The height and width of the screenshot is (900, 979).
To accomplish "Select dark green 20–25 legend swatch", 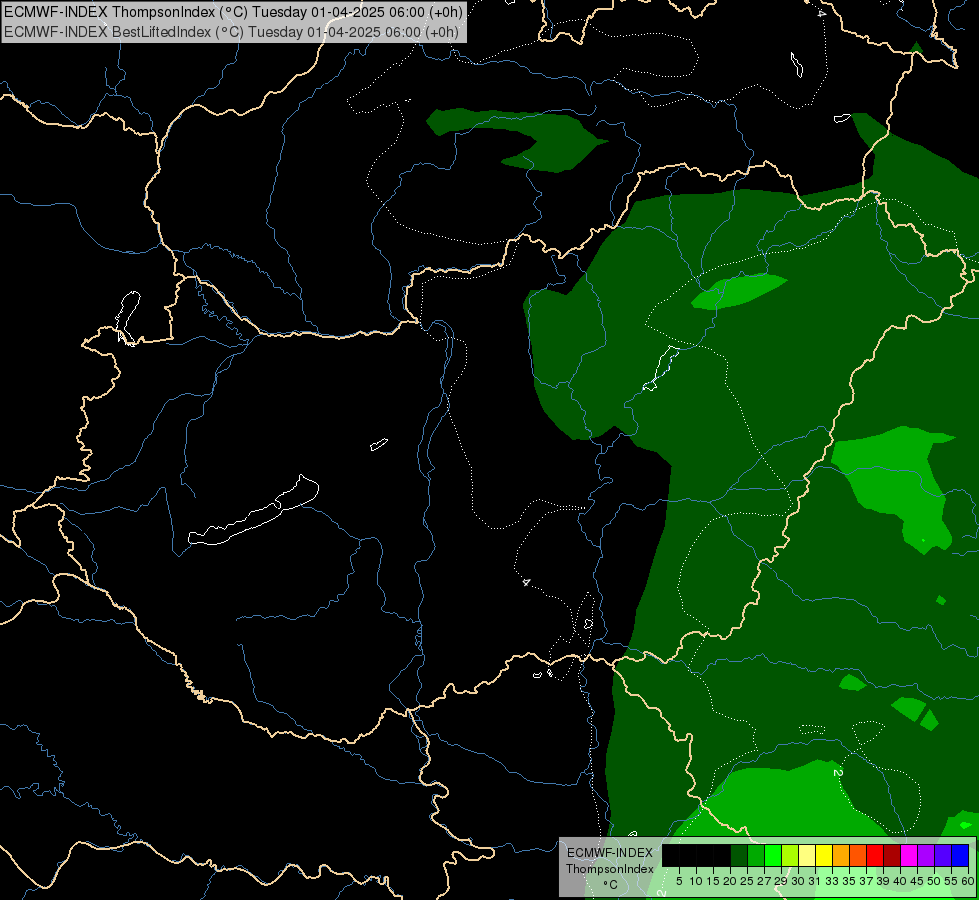I will [x=739, y=855].
